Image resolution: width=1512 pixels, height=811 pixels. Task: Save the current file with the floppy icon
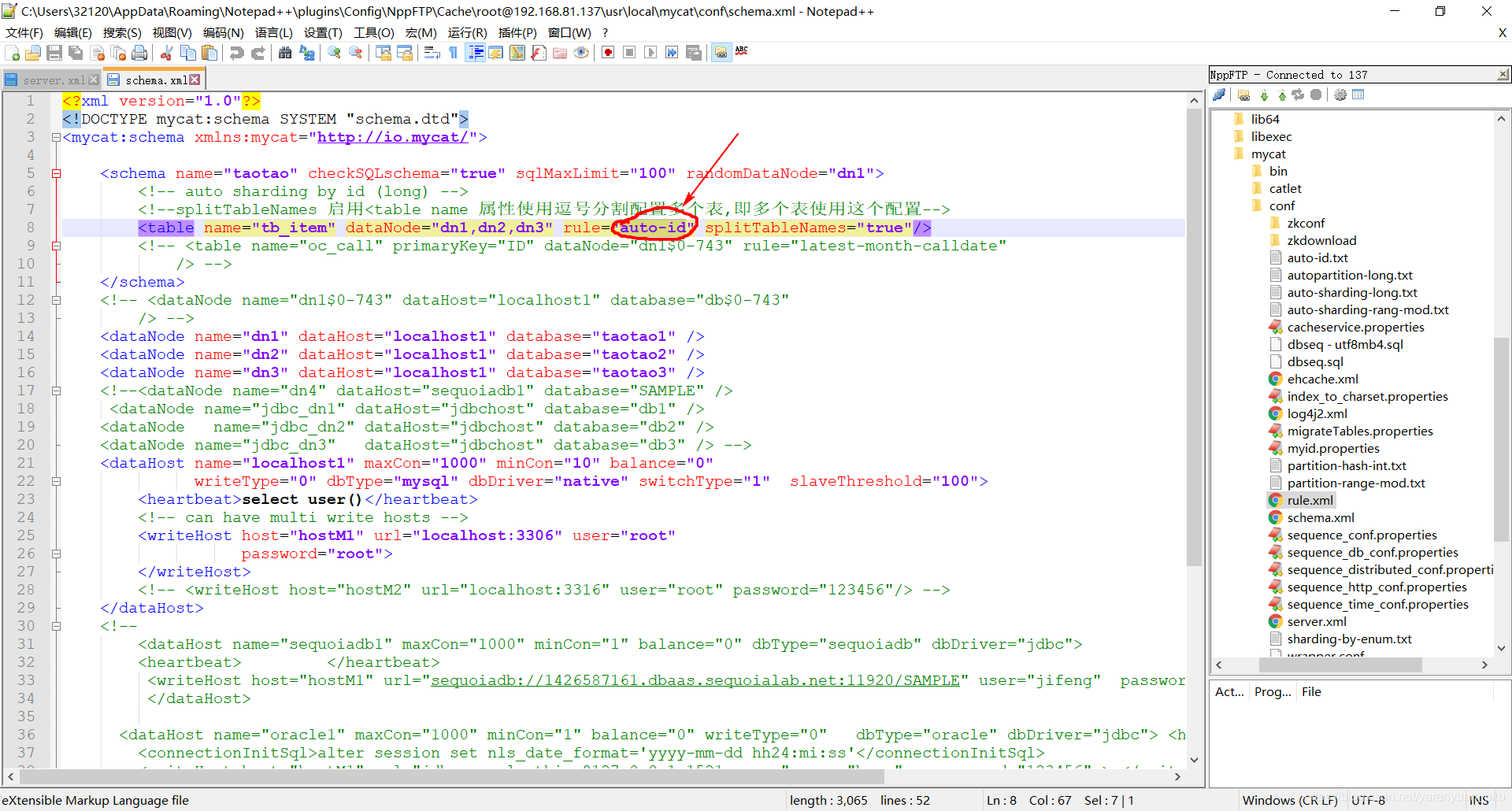(x=54, y=53)
